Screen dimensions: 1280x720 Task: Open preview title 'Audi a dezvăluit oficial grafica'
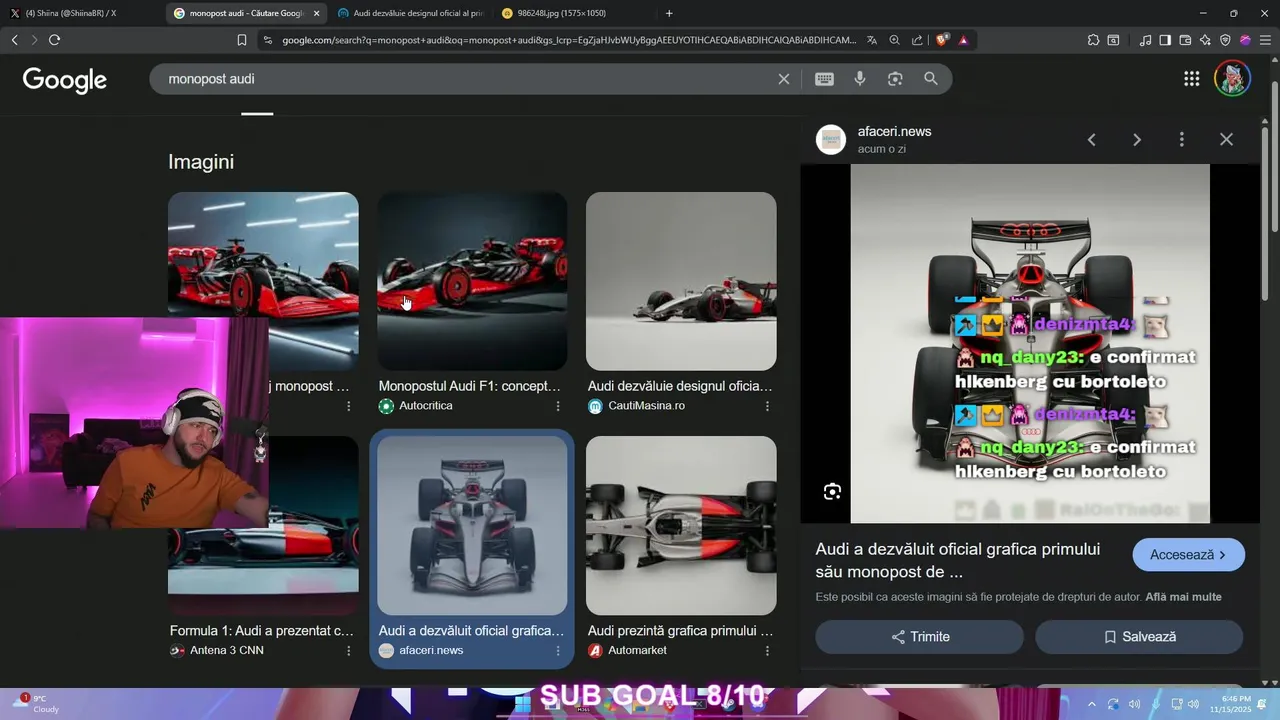(x=958, y=561)
